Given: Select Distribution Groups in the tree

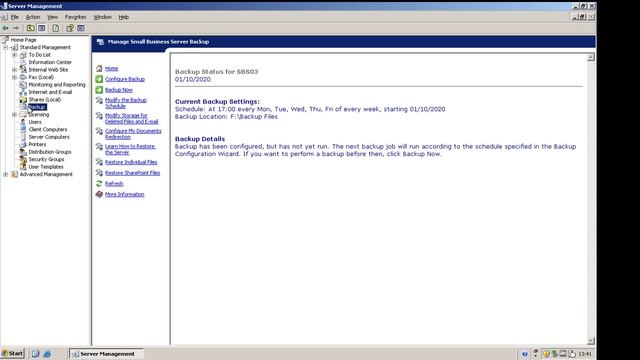Looking at the screenshot, I should click(50, 152).
